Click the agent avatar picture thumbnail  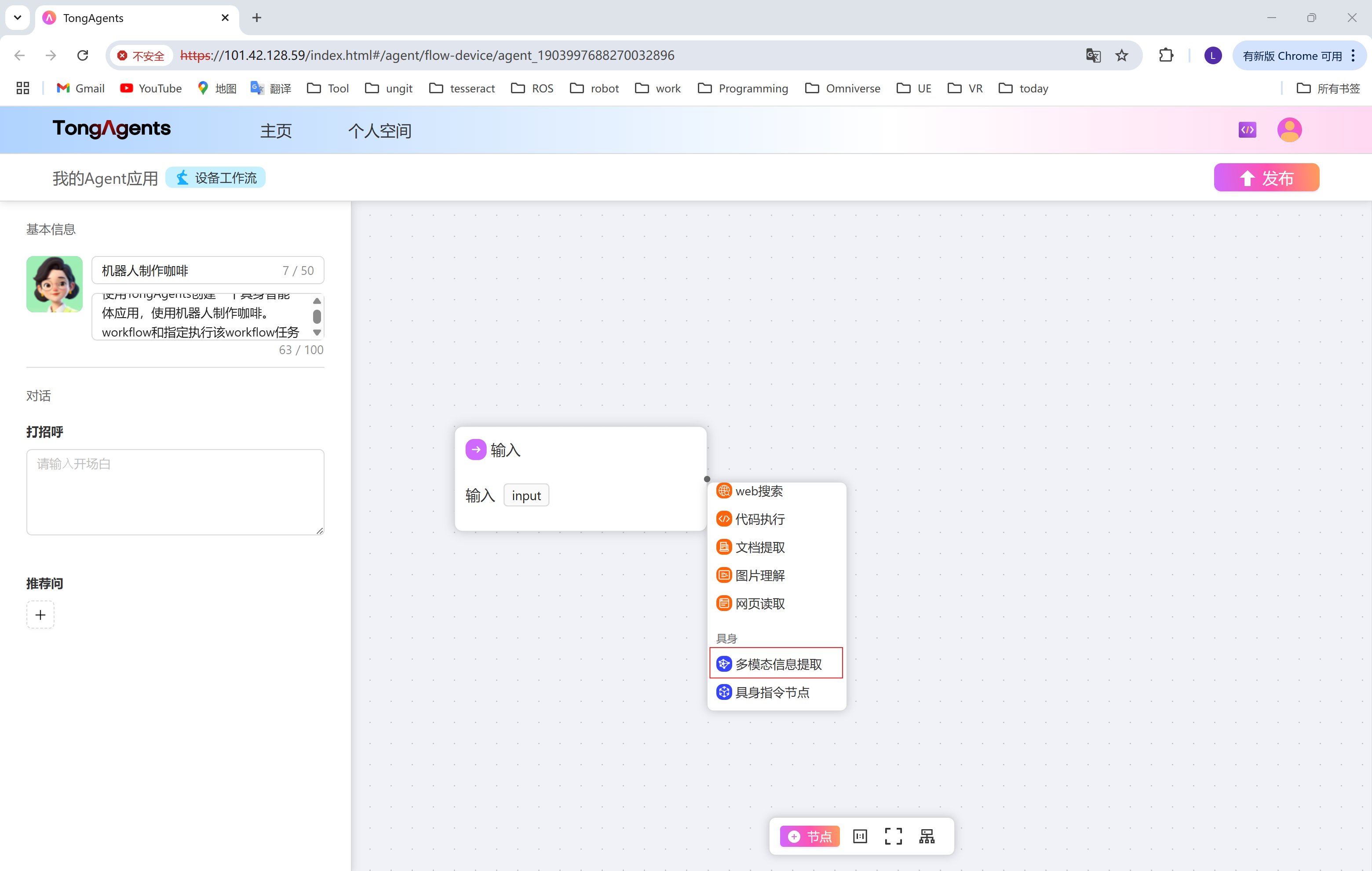coord(55,284)
